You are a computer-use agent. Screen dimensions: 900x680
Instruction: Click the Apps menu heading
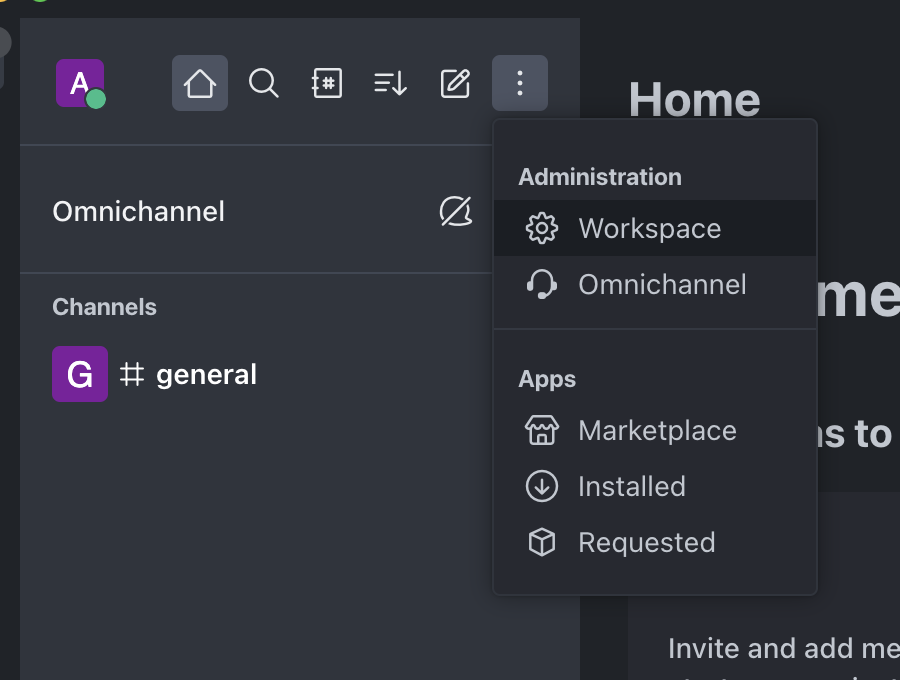click(x=547, y=379)
